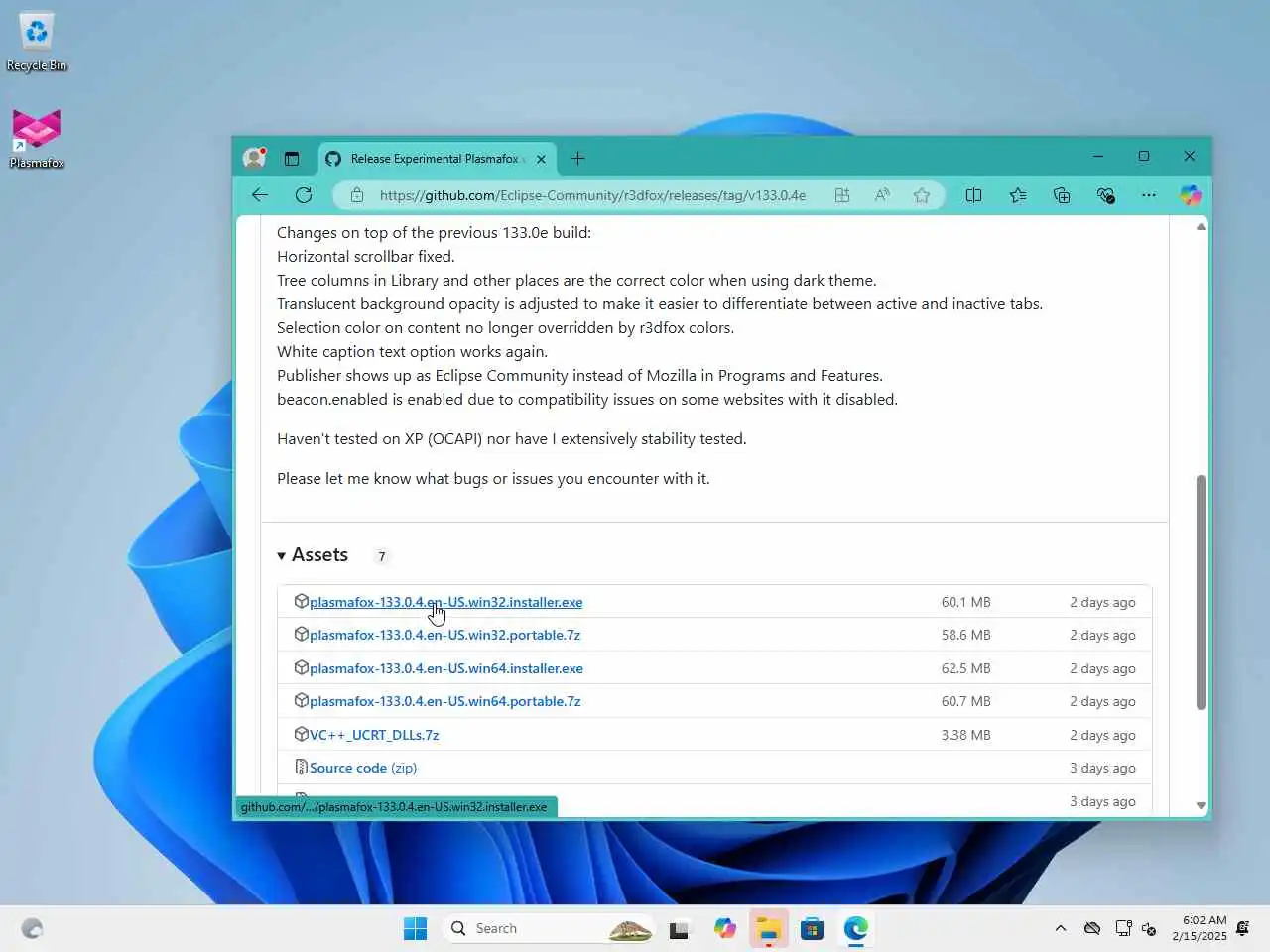
Task: Download plasmafox win32.portable.7z
Action: point(444,635)
